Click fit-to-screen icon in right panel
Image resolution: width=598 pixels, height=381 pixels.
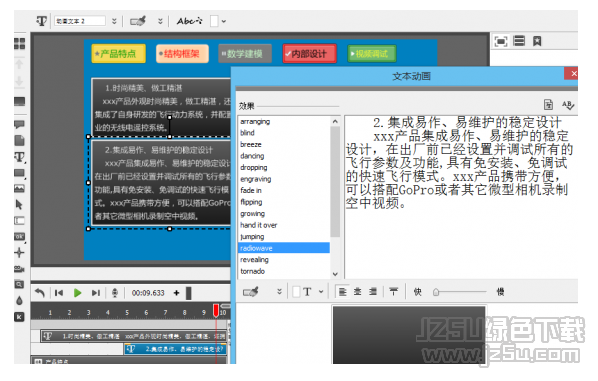[501, 41]
